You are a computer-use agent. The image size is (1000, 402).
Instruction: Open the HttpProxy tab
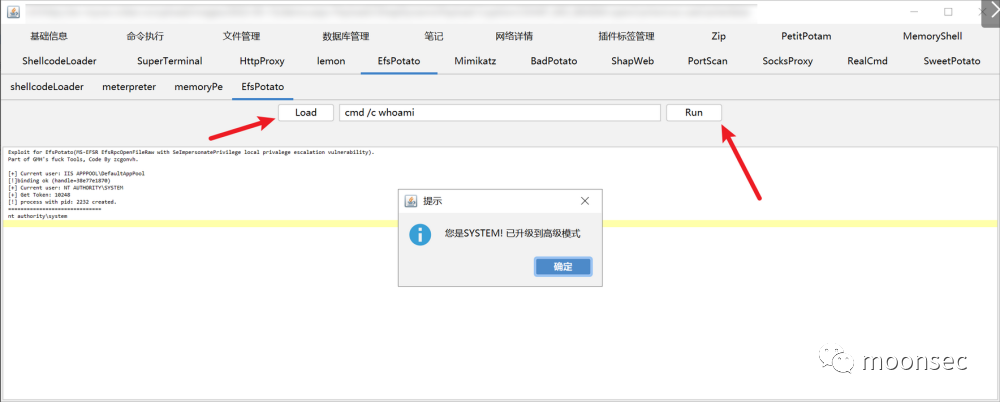pos(262,61)
